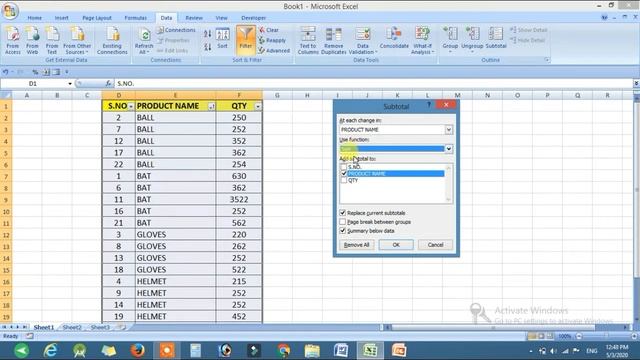The height and width of the screenshot is (360, 640).
Task: Click Remove Duplicates
Action: point(333,40)
